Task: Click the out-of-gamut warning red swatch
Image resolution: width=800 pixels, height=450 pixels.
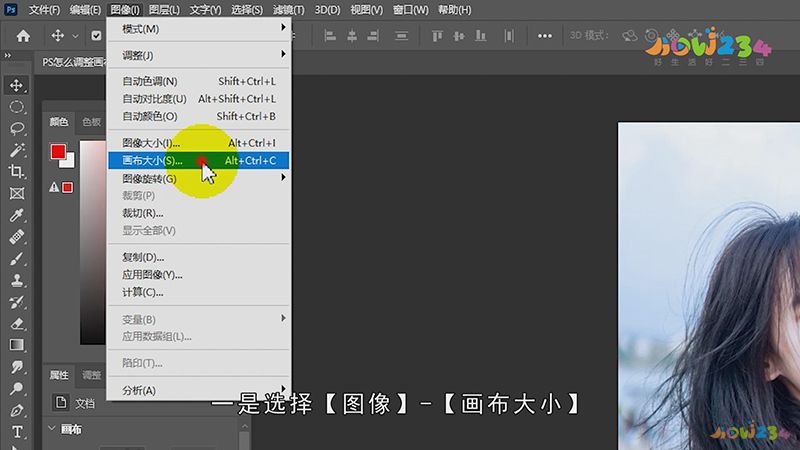Action: (x=67, y=187)
